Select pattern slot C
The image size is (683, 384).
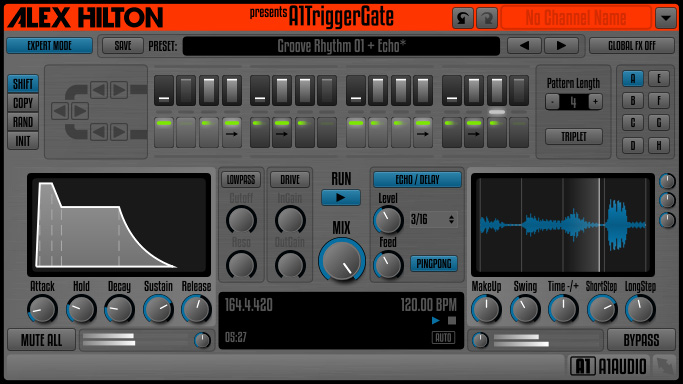(633, 123)
